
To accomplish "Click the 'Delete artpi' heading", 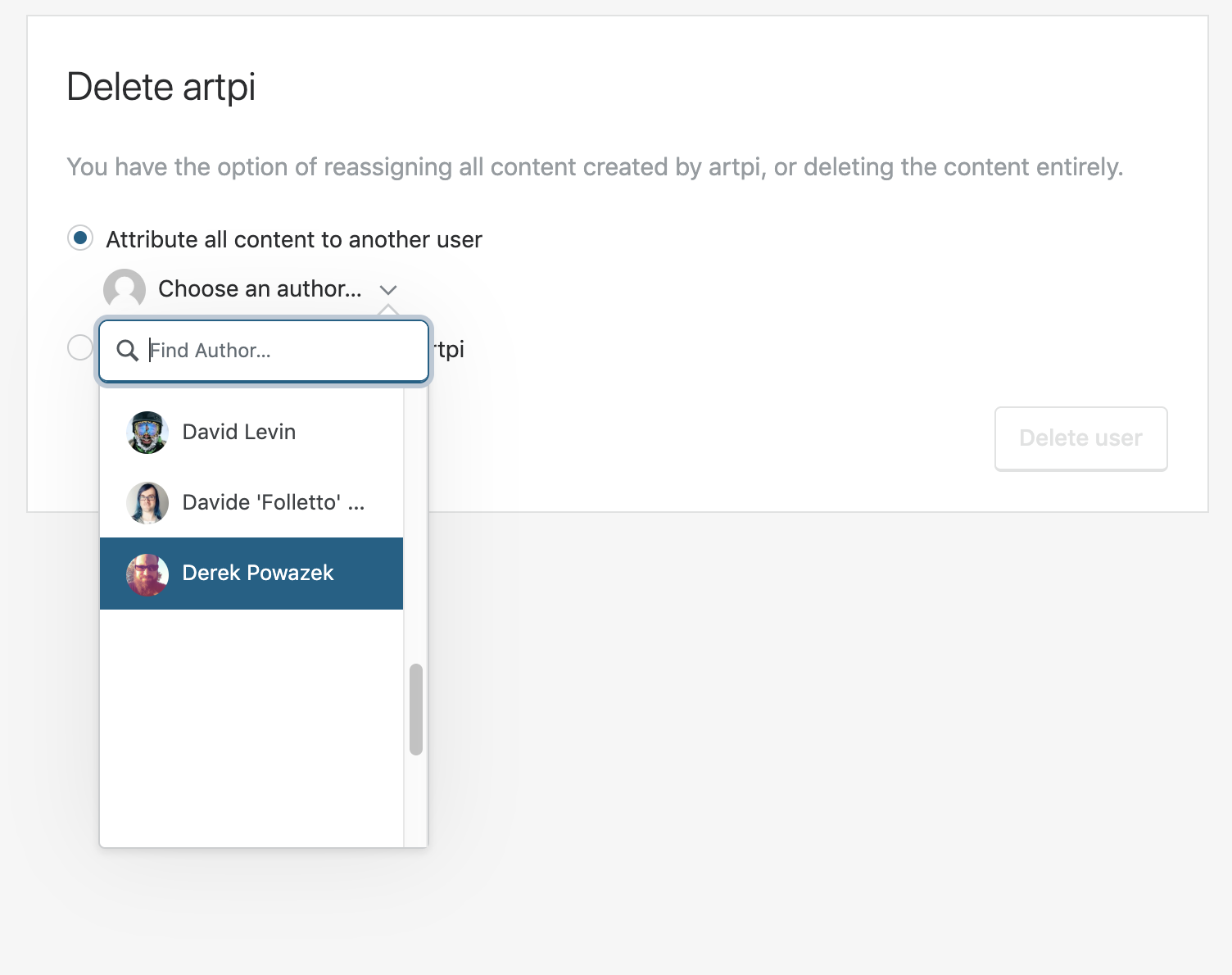I will pos(161,87).
